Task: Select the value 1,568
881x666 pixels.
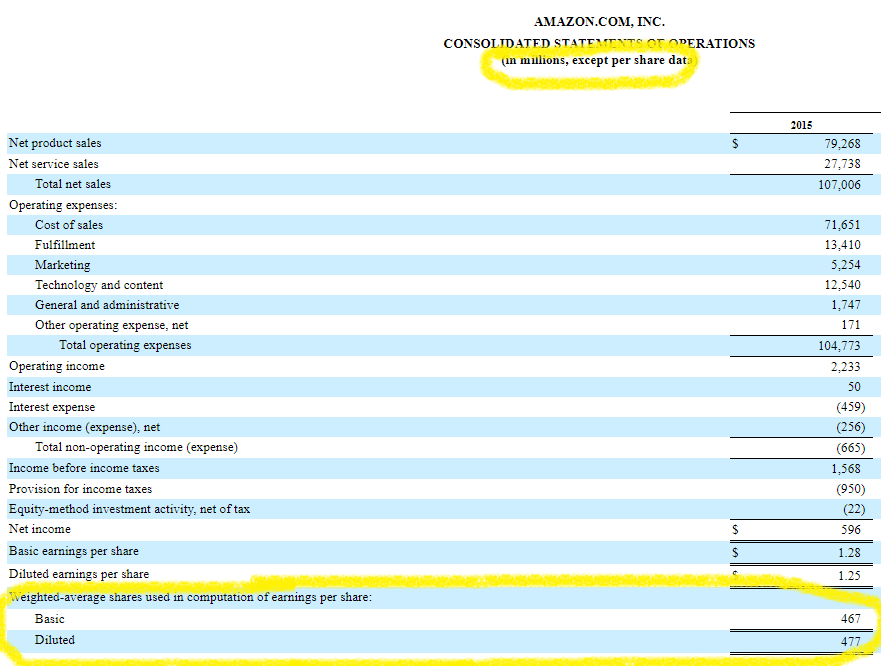Action: click(x=846, y=468)
